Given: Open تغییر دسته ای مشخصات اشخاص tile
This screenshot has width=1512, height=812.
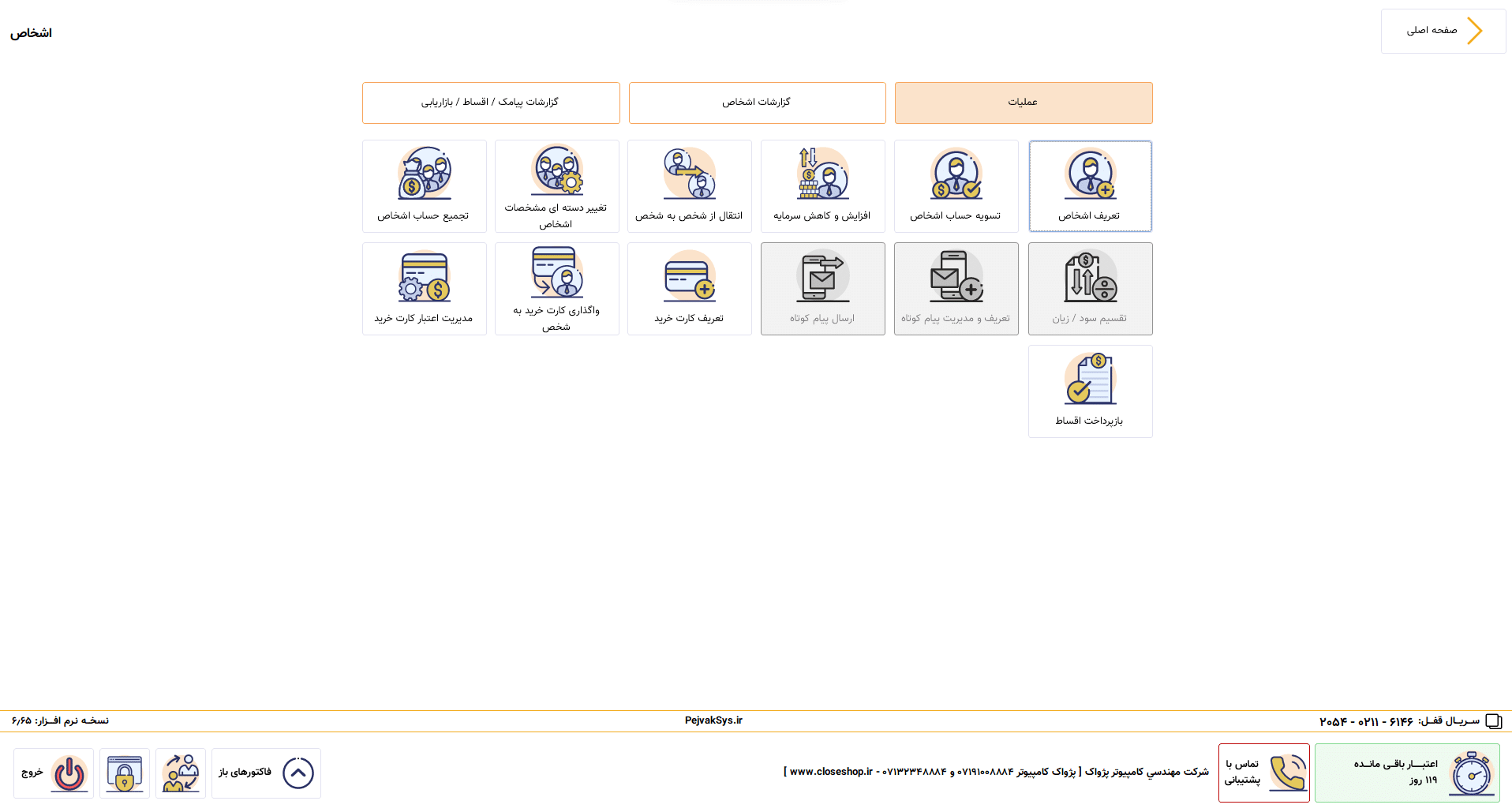Looking at the screenshot, I should [556, 186].
